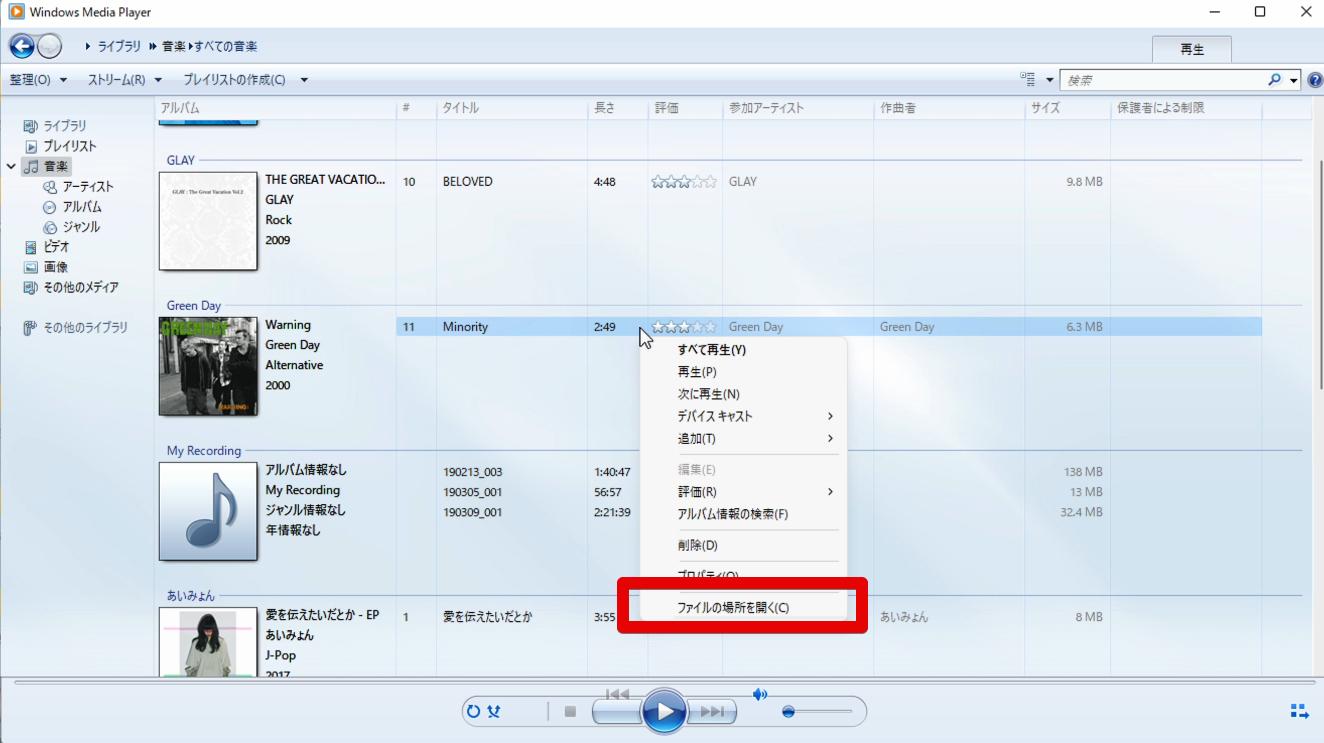Open the 画像 pictures library
This screenshot has width=1324, height=743.
point(55,267)
